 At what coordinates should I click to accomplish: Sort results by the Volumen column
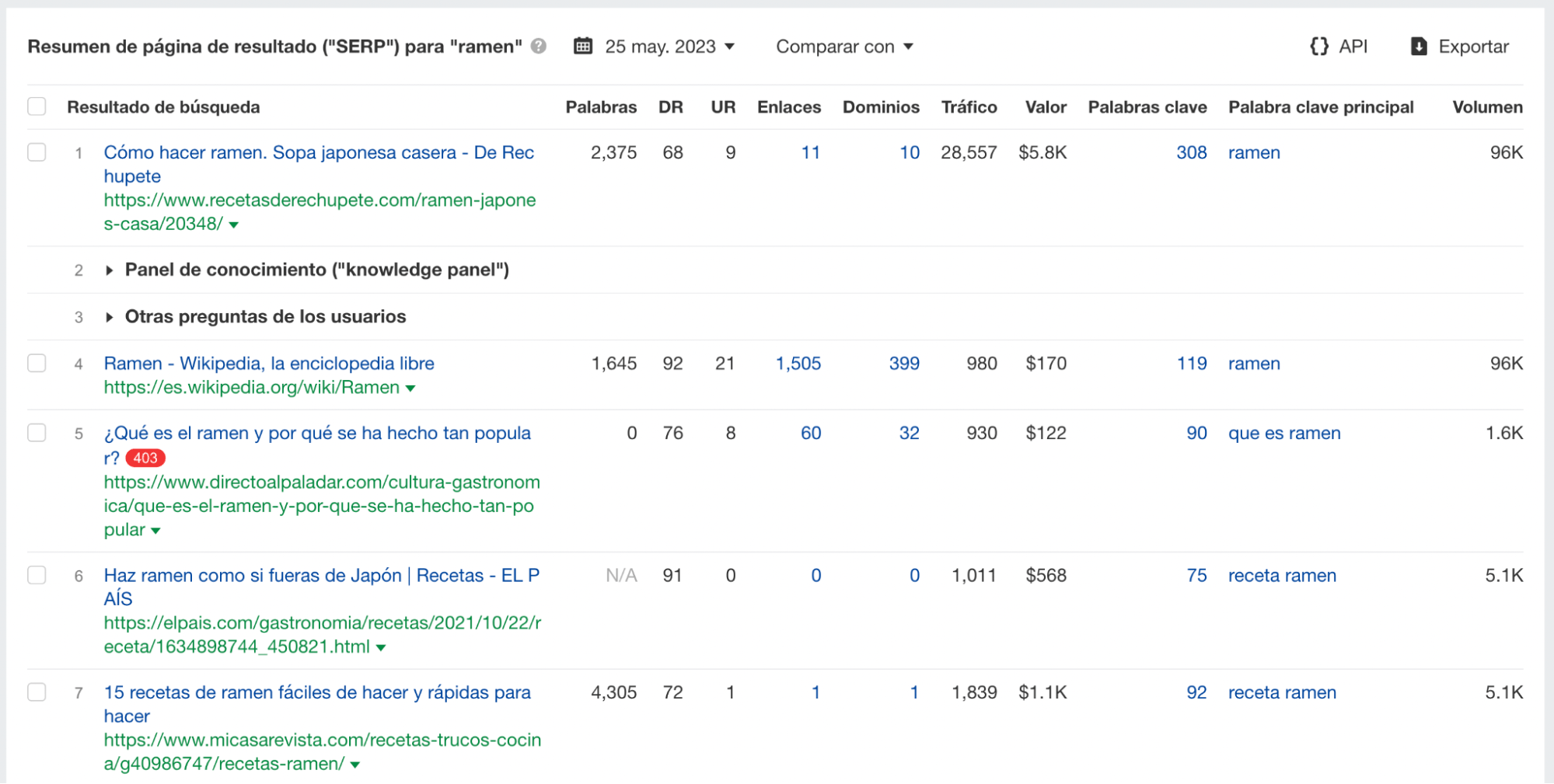tap(1486, 106)
